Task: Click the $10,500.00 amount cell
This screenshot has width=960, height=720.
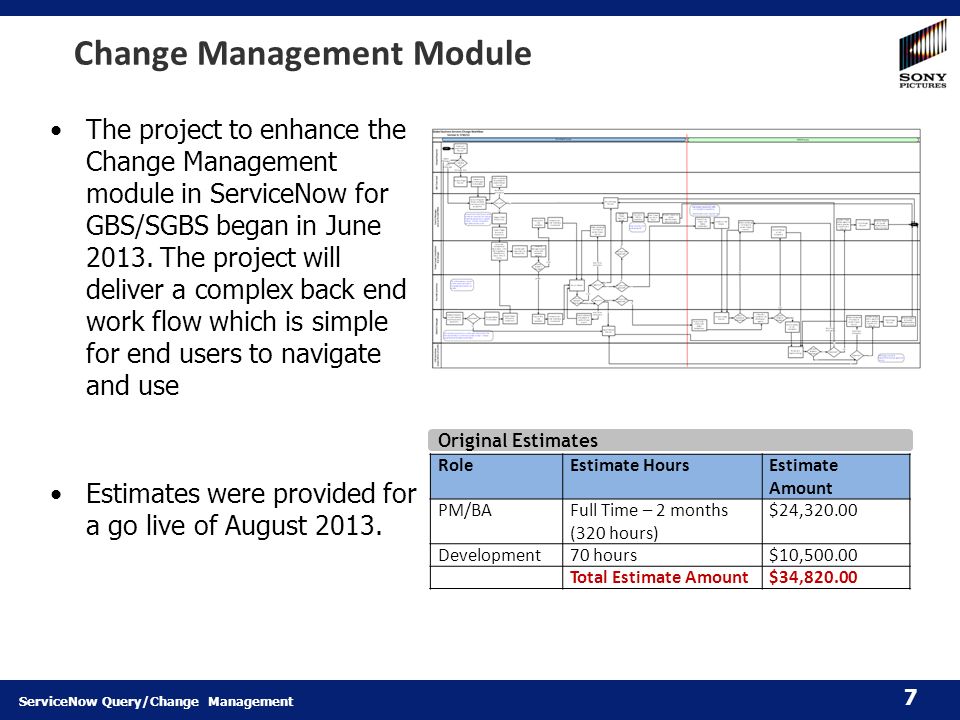Action: tap(836, 555)
